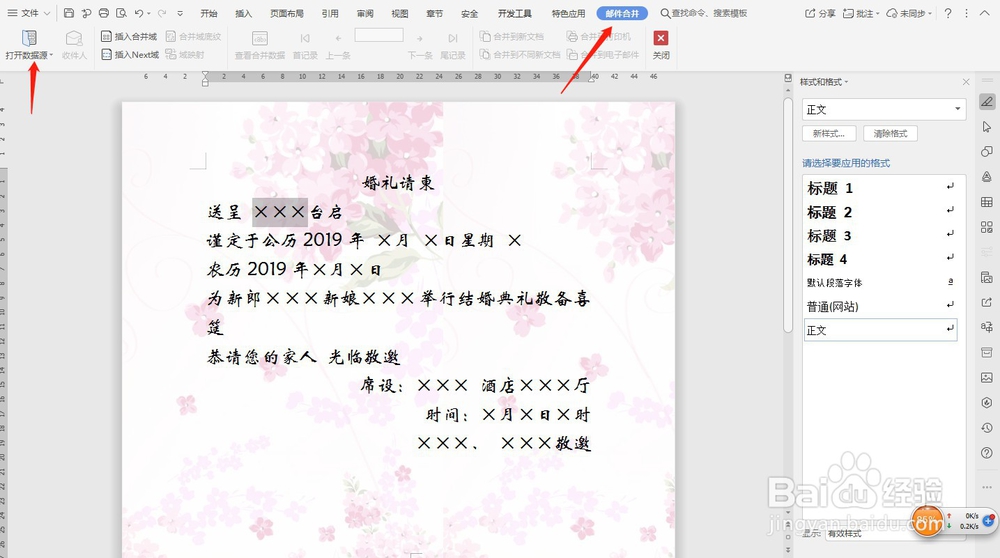The width and height of the screenshot is (1000, 558).
Task: Apply the 标题 1 style
Action: pos(881,188)
